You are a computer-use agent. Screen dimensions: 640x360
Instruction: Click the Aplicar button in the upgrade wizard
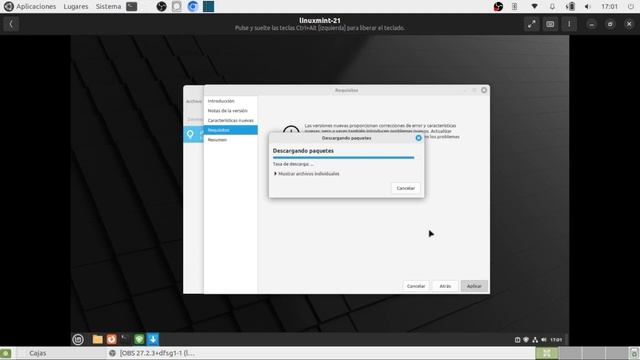(474, 286)
